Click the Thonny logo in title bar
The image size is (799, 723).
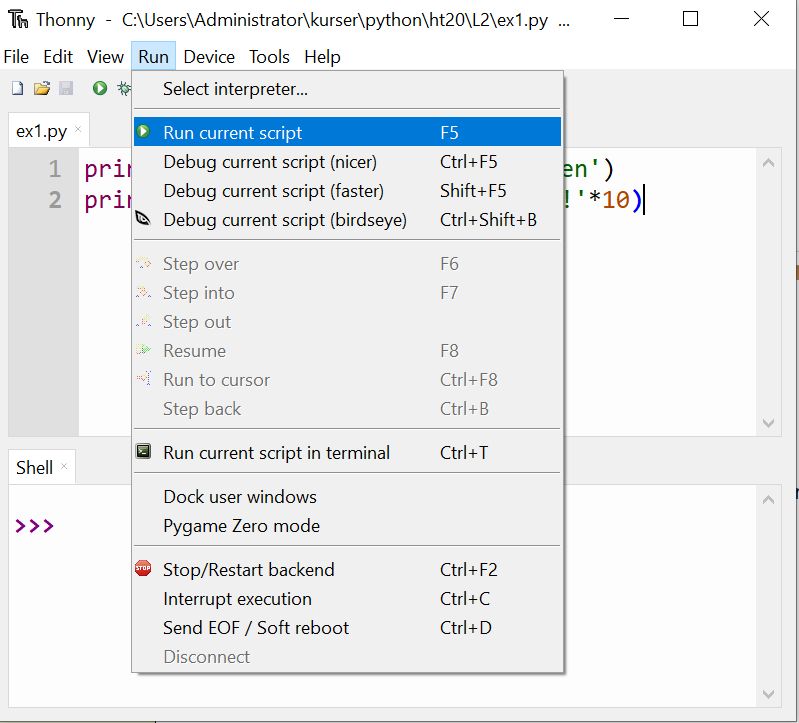(18, 19)
